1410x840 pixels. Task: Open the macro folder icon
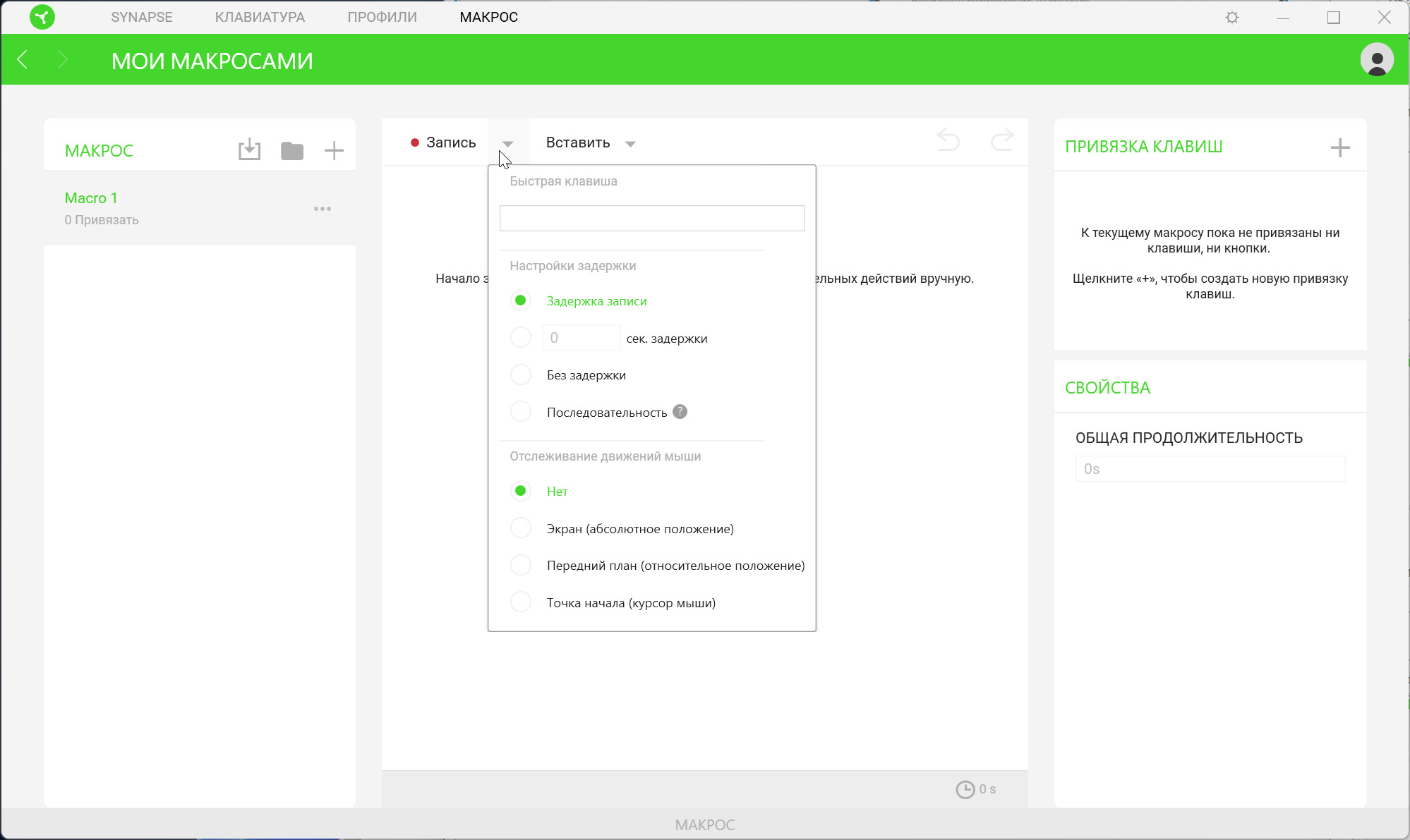click(x=291, y=150)
